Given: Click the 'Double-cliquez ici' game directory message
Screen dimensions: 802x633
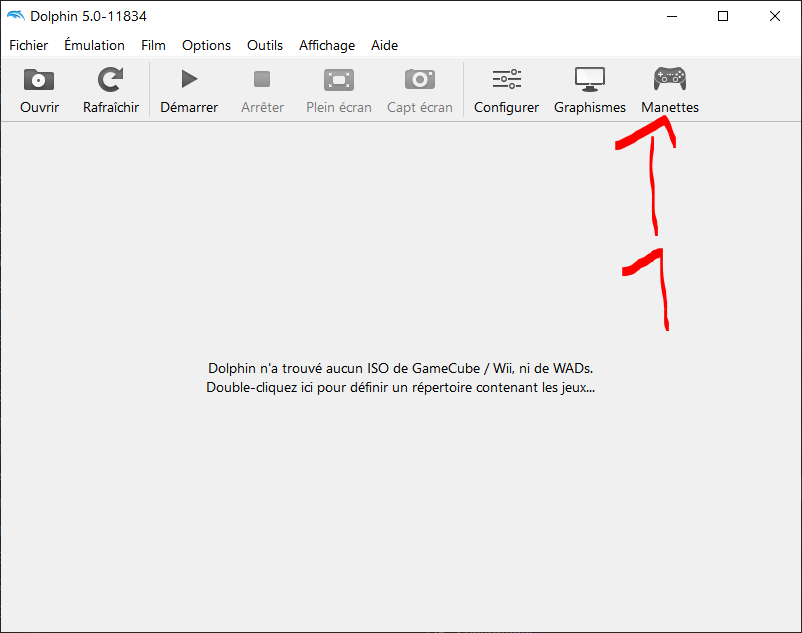Looking at the screenshot, I should [x=400, y=387].
